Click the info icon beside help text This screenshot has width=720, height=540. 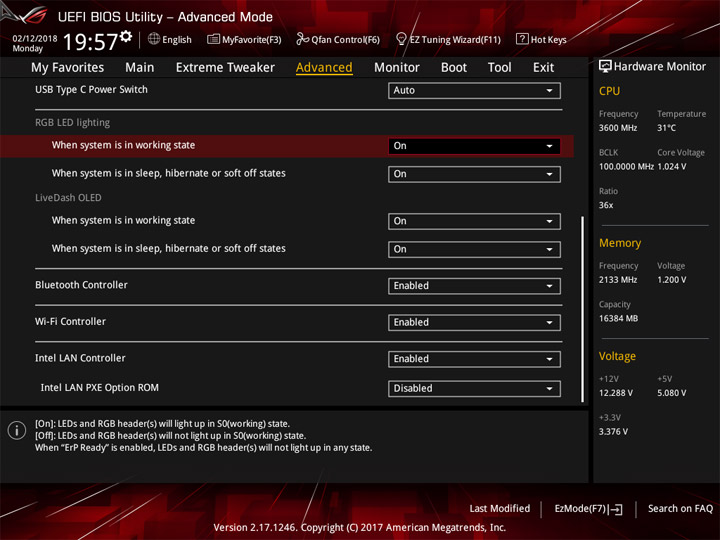pos(17,430)
